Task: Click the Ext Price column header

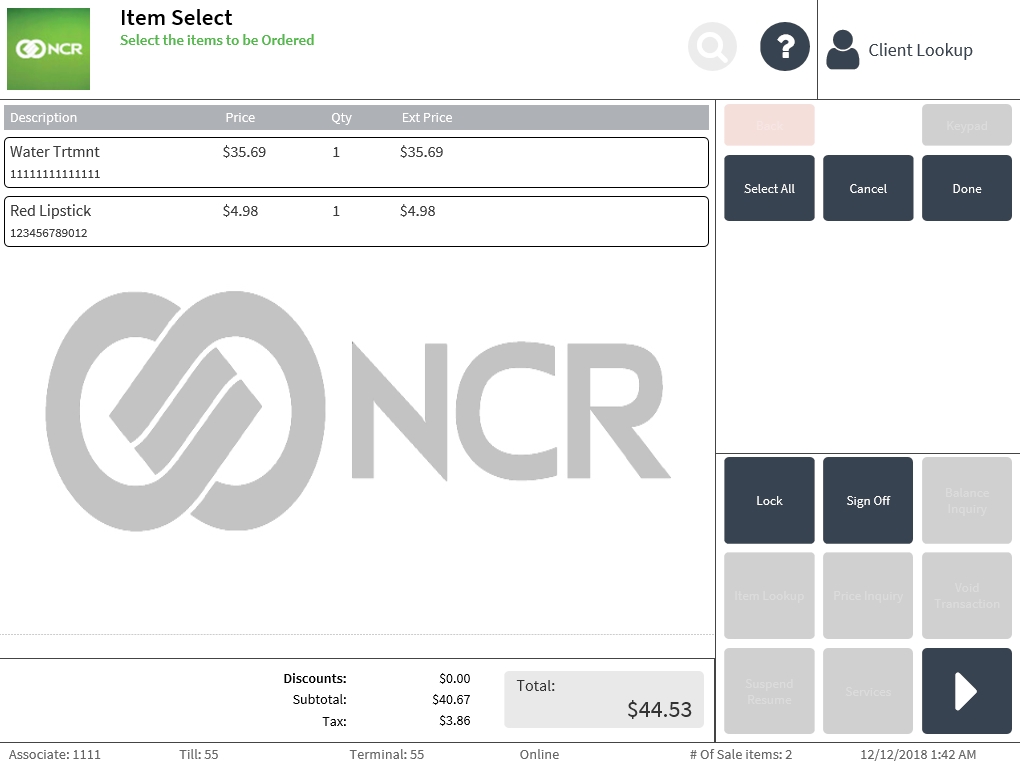Action: pos(427,118)
